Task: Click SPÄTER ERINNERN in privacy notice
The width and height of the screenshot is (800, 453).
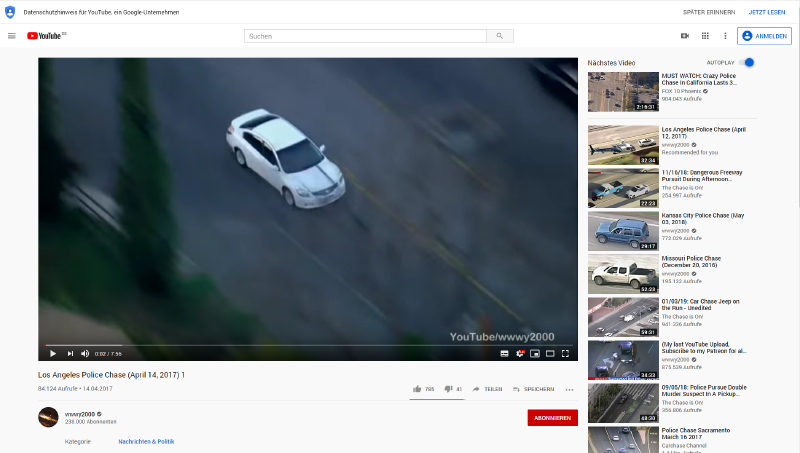Action: click(709, 12)
